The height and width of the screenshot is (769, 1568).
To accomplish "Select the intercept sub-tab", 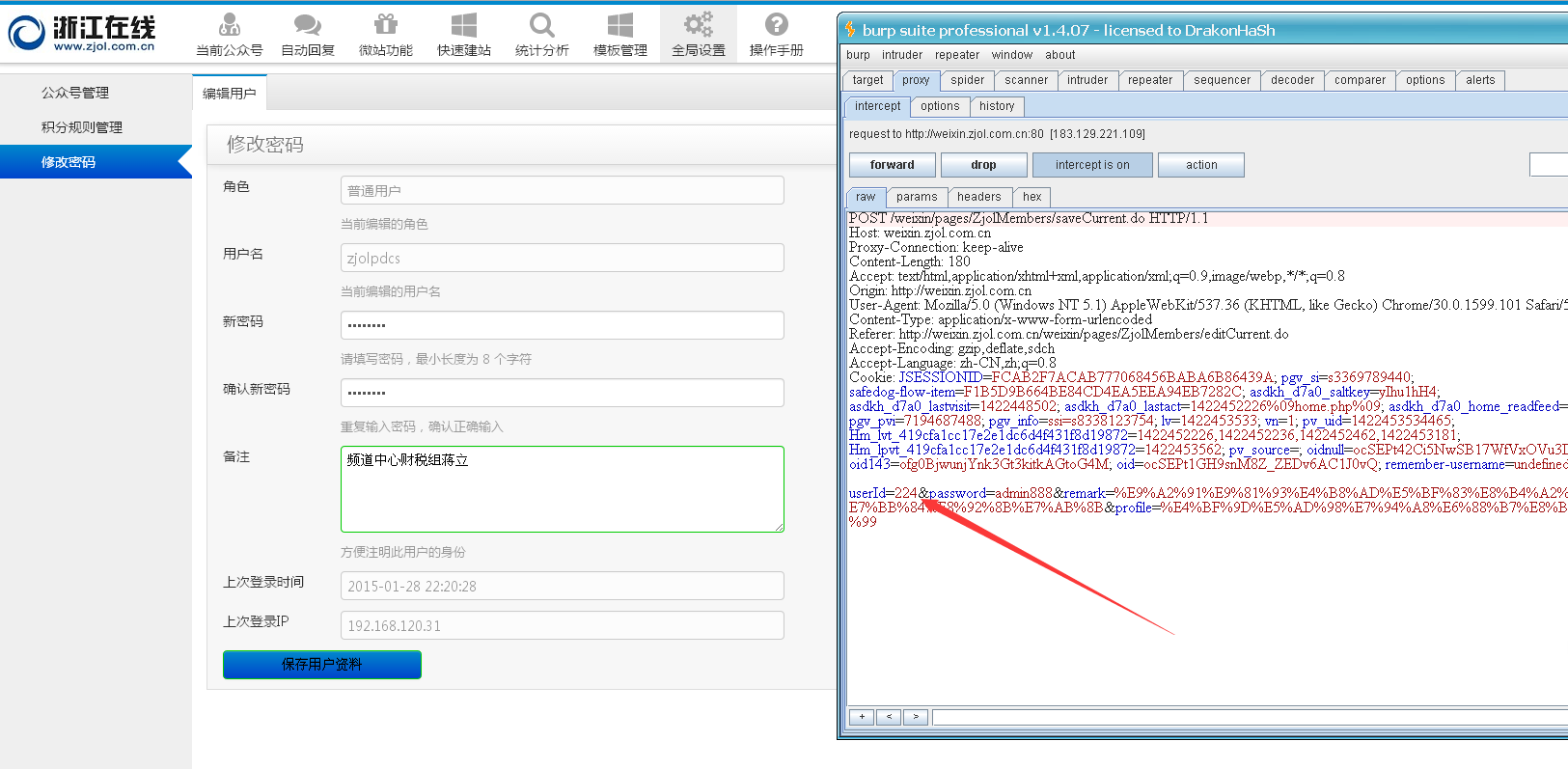I will pos(877,106).
